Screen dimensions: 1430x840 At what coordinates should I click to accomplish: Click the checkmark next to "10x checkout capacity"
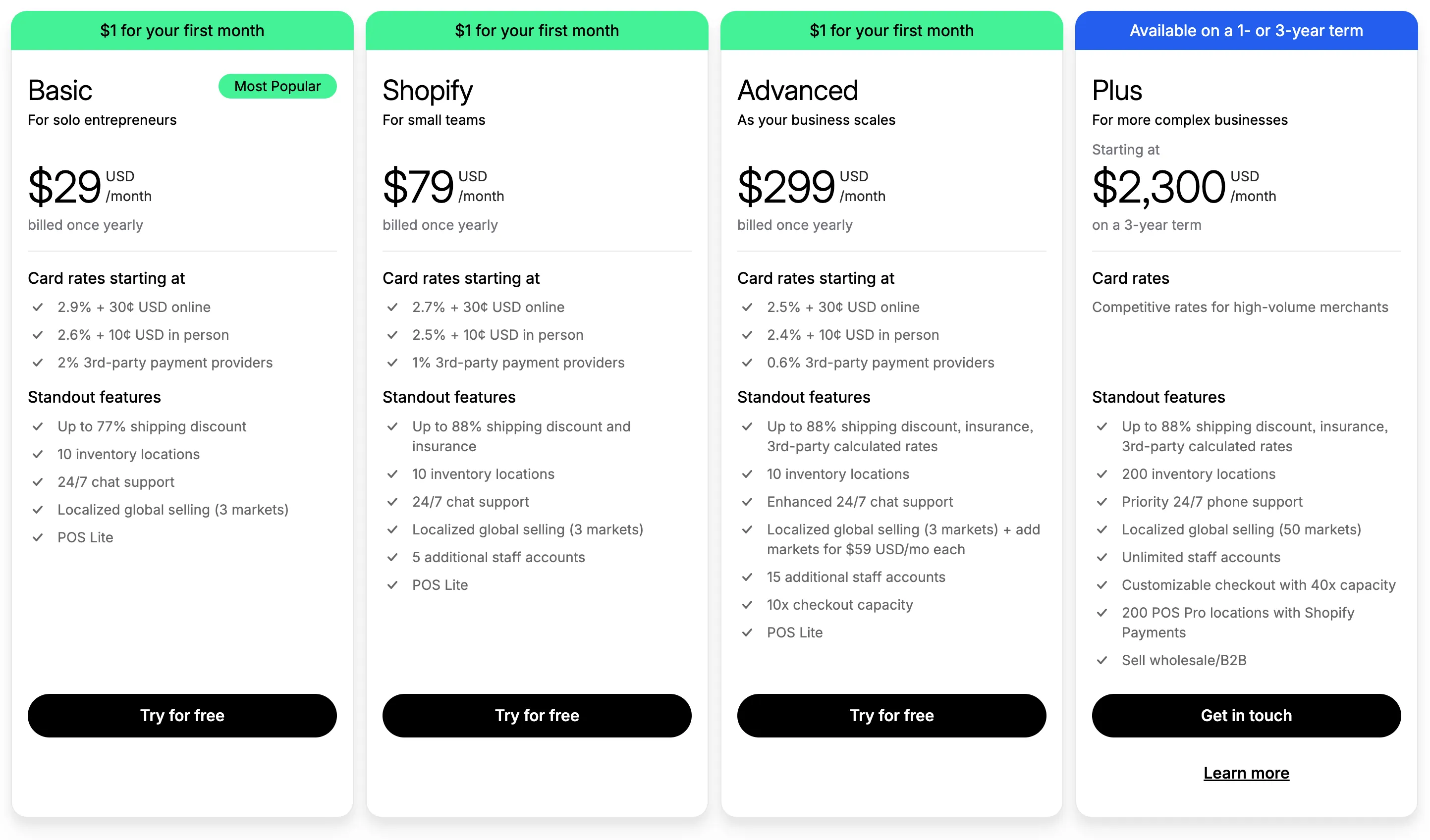748,605
